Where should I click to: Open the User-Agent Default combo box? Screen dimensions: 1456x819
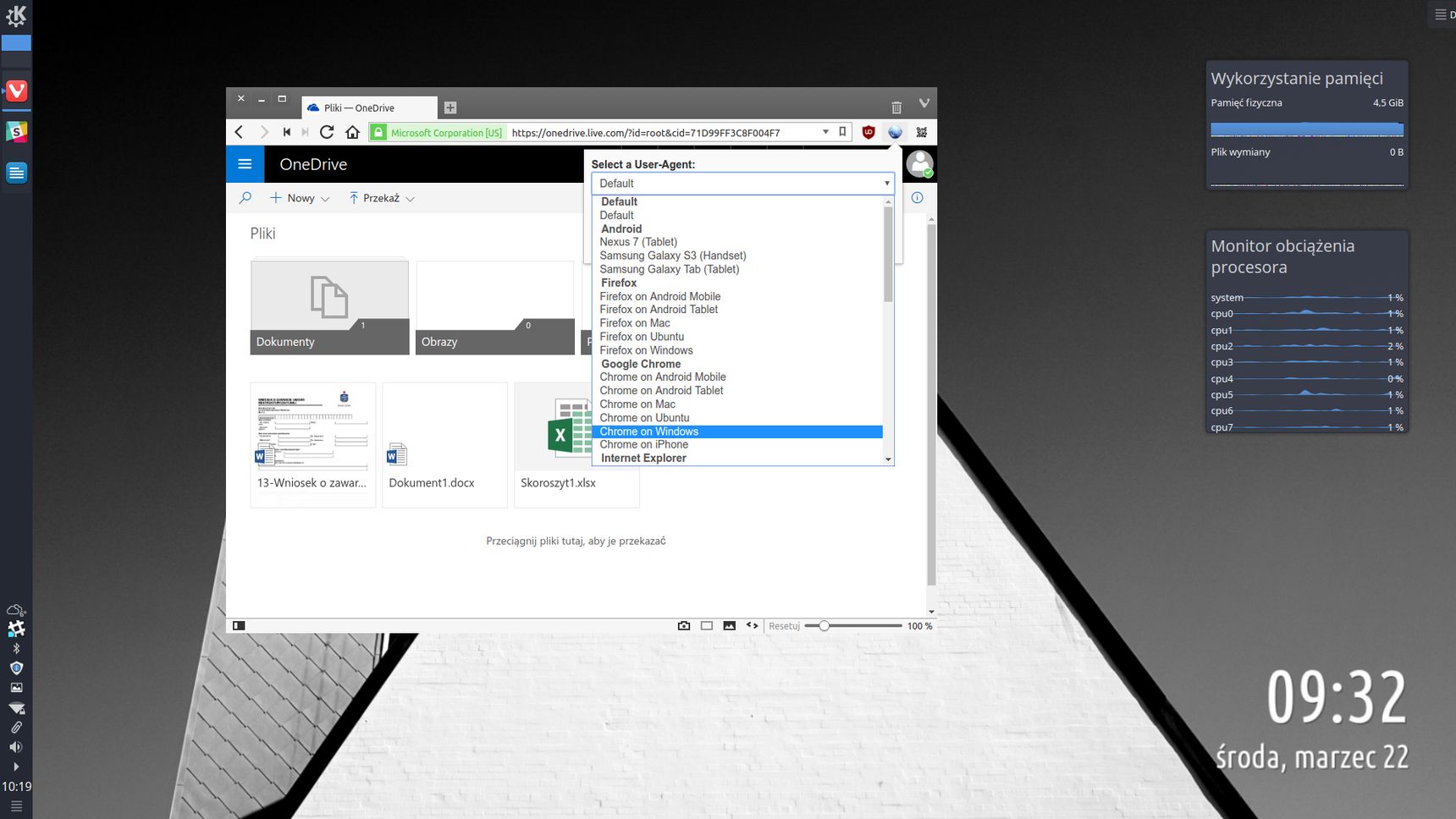click(x=742, y=184)
